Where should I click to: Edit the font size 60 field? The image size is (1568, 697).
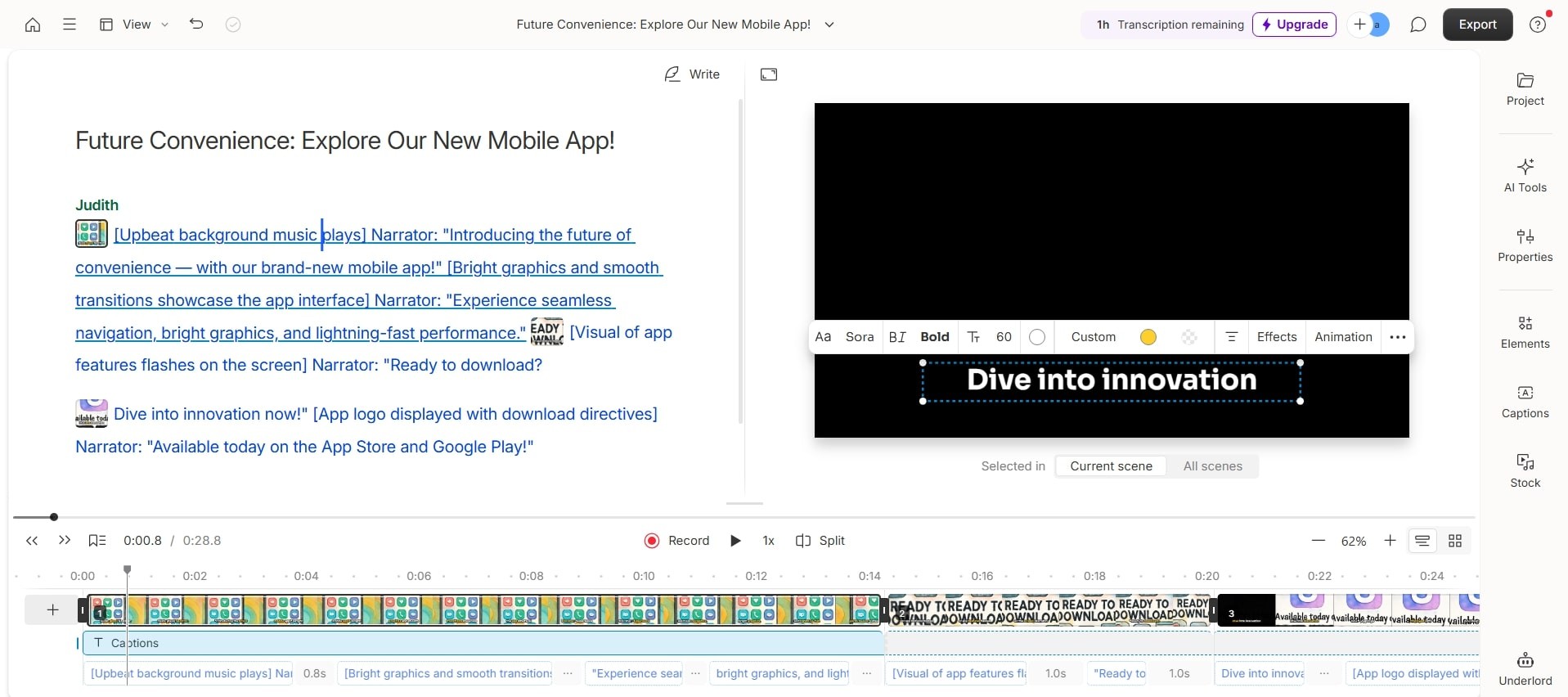[x=1004, y=337]
